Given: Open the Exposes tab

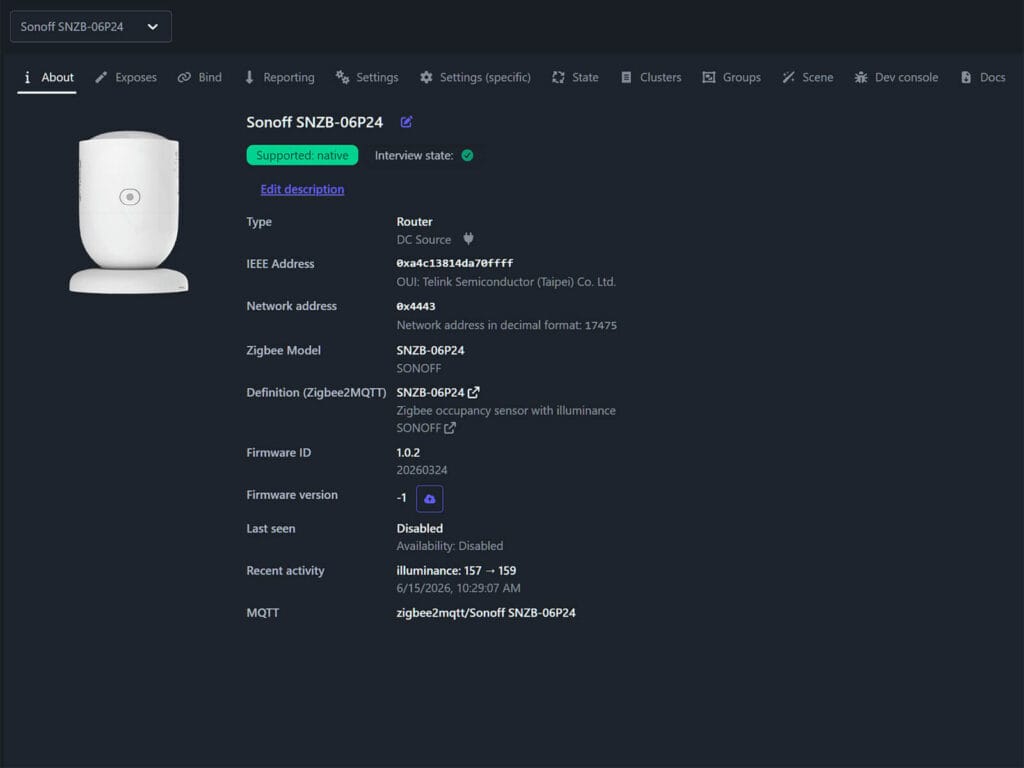Looking at the screenshot, I should click(x=126, y=77).
